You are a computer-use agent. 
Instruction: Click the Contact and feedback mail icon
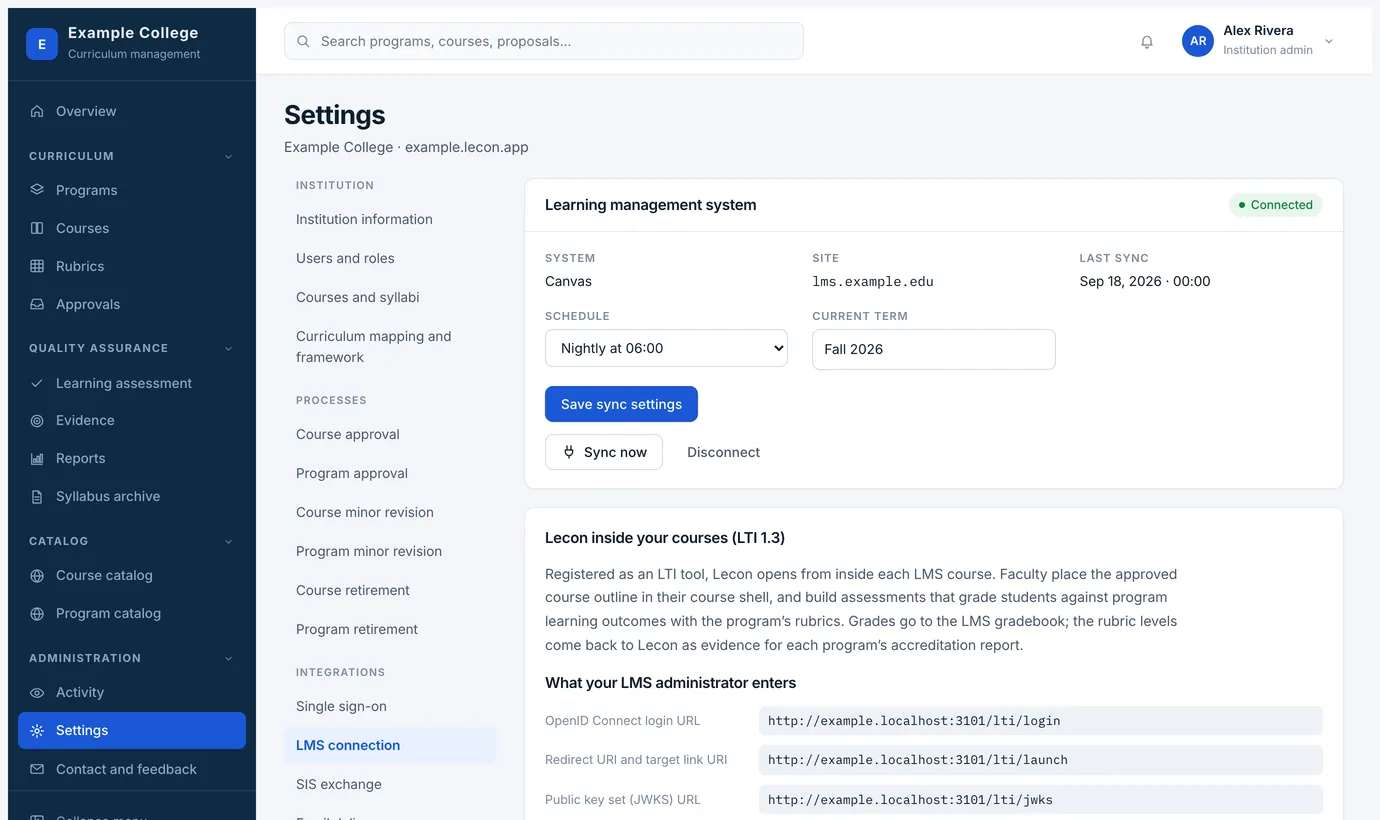pos(37,769)
